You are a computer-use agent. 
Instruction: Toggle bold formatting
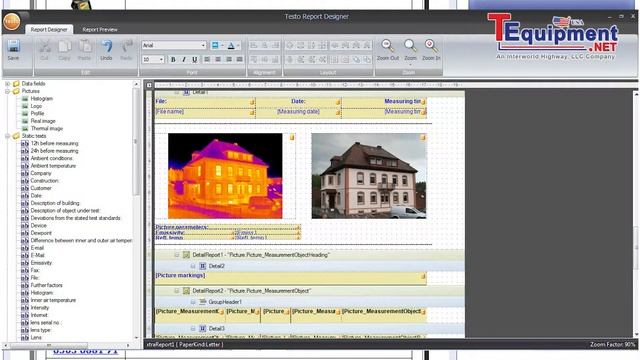[173, 60]
